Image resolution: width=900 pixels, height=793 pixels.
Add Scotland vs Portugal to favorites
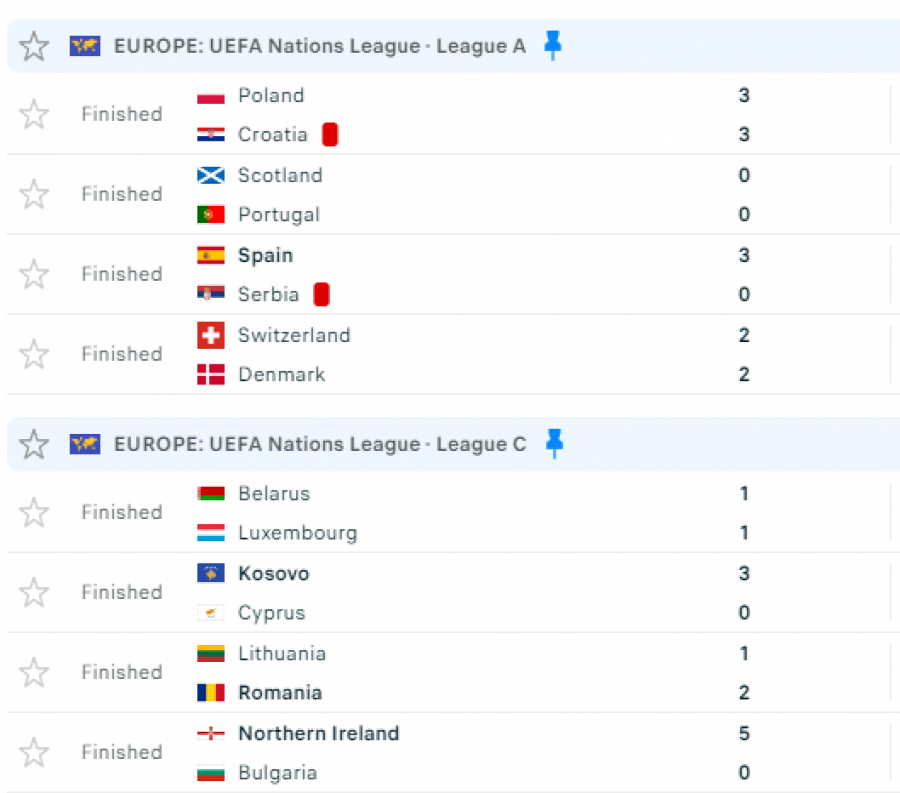click(34, 194)
